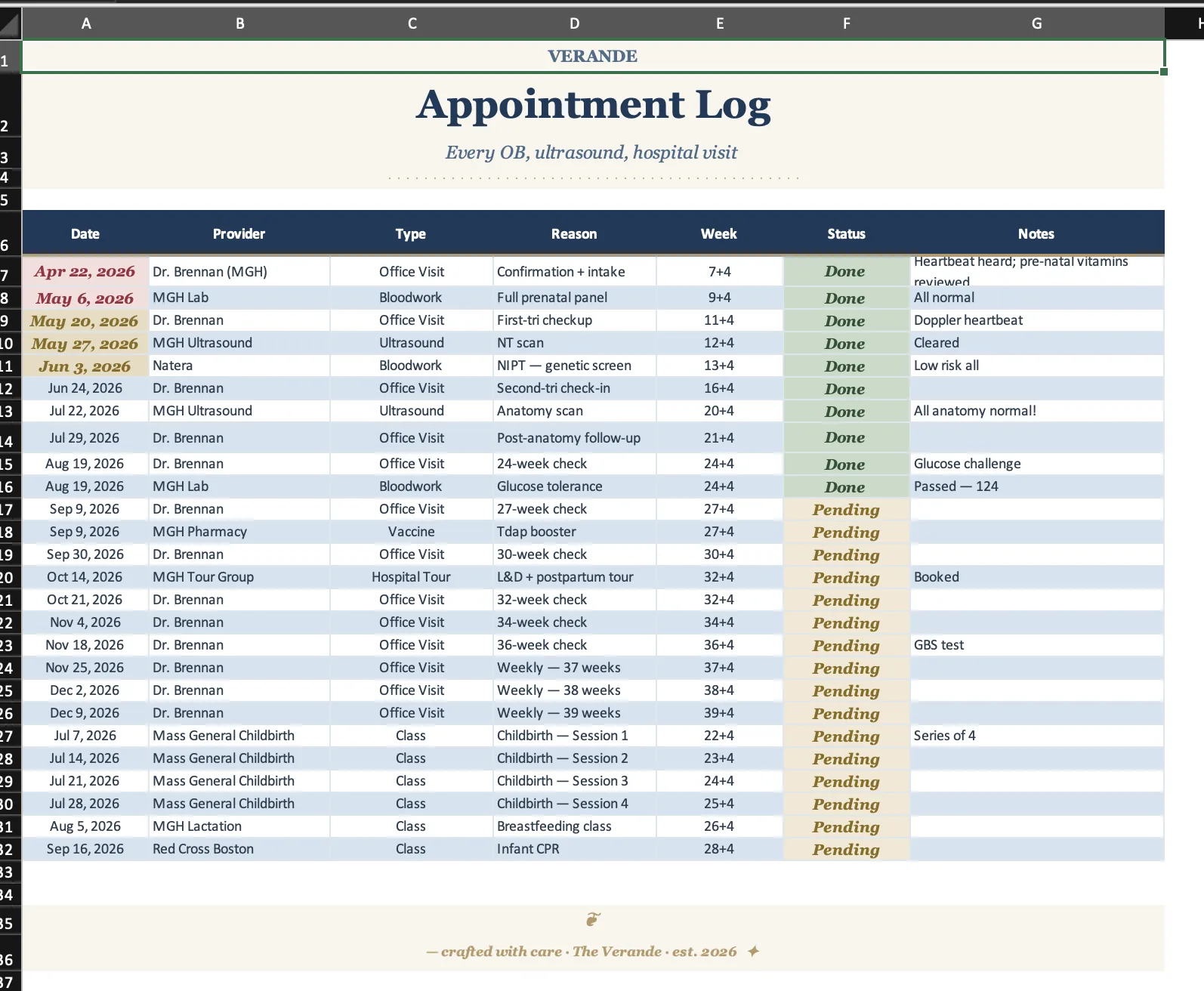Click the Anatomy scan cell
1204x991 pixels.
[x=575, y=411]
